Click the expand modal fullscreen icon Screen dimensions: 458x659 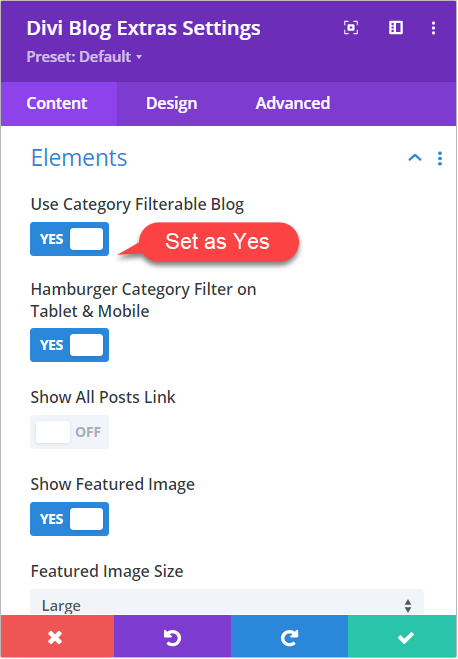(351, 28)
